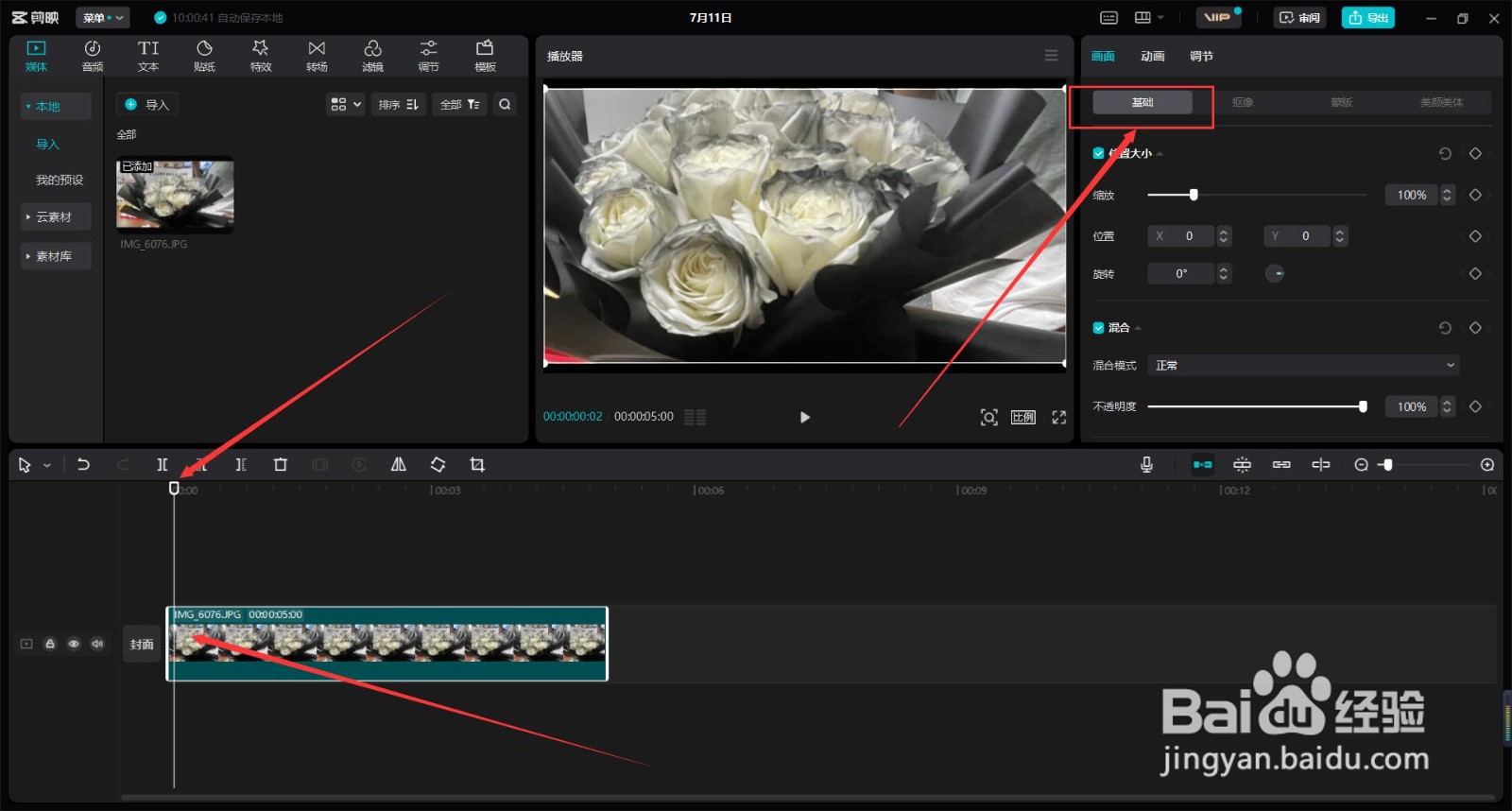1512x811 pixels.
Task: Mirror the clip with flip icon
Action: pyautogui.click(x=399, y=464)
